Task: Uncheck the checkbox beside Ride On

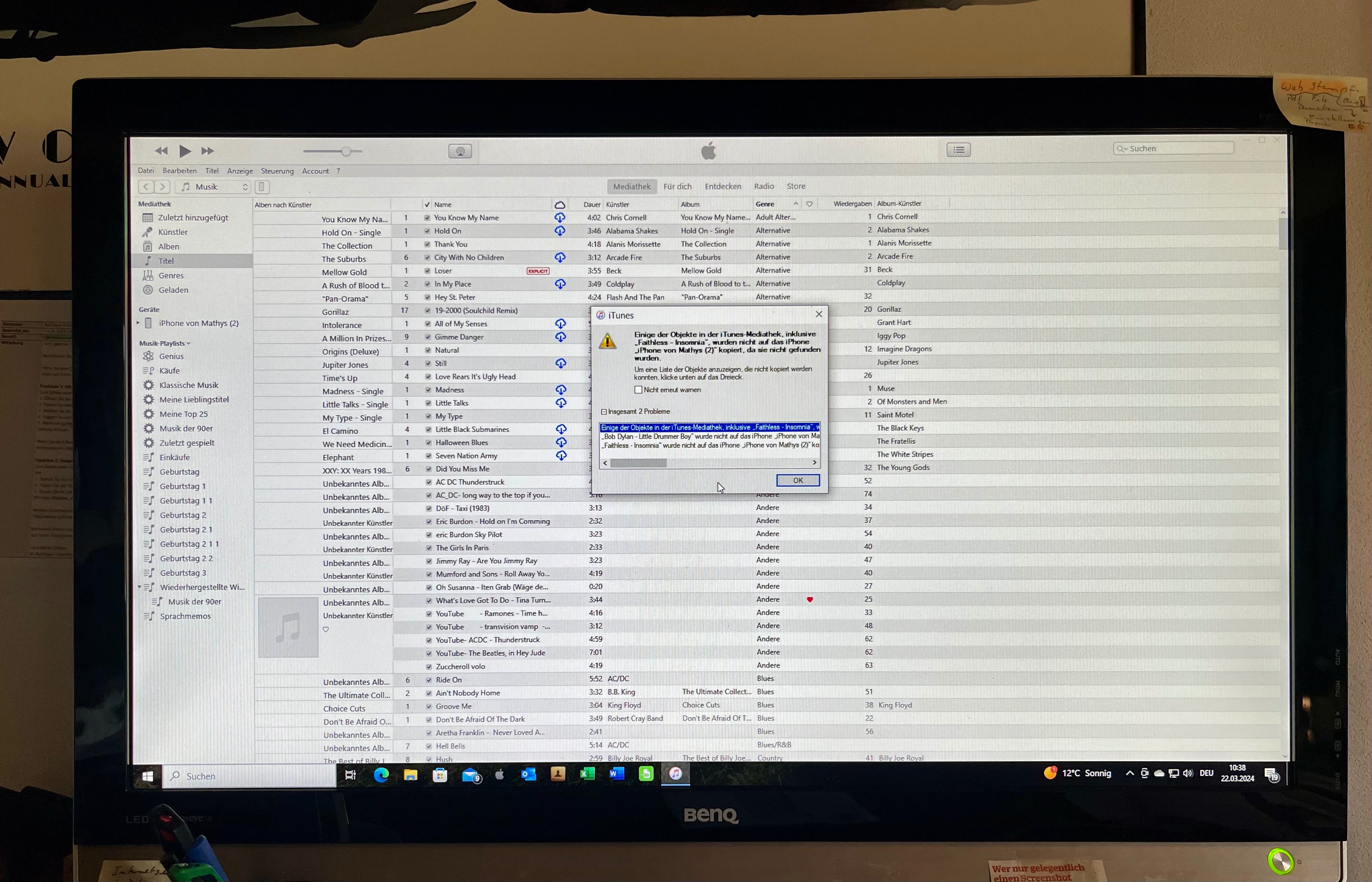Action: tap(429, 680)
